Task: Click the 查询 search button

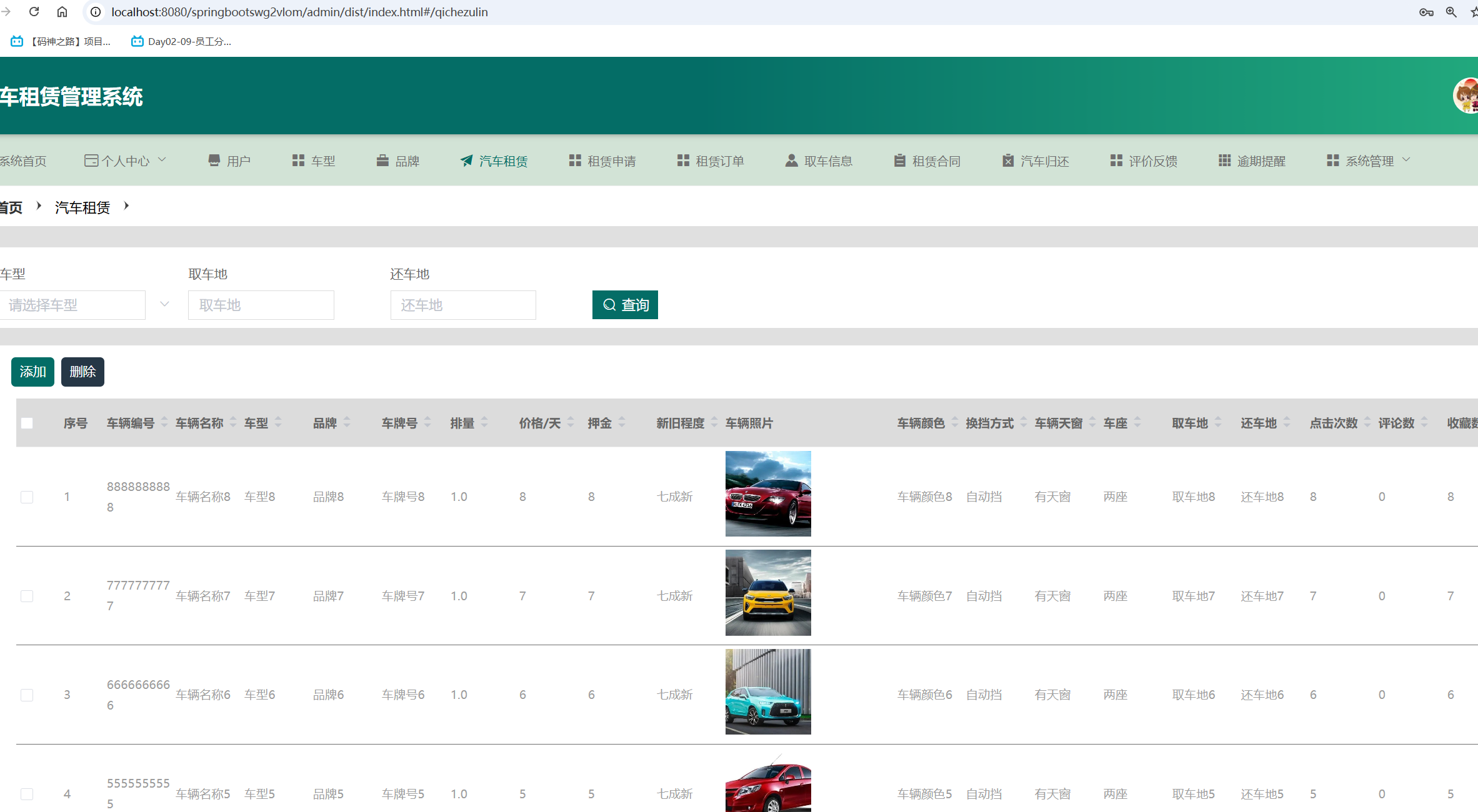Action: [625, 305]
